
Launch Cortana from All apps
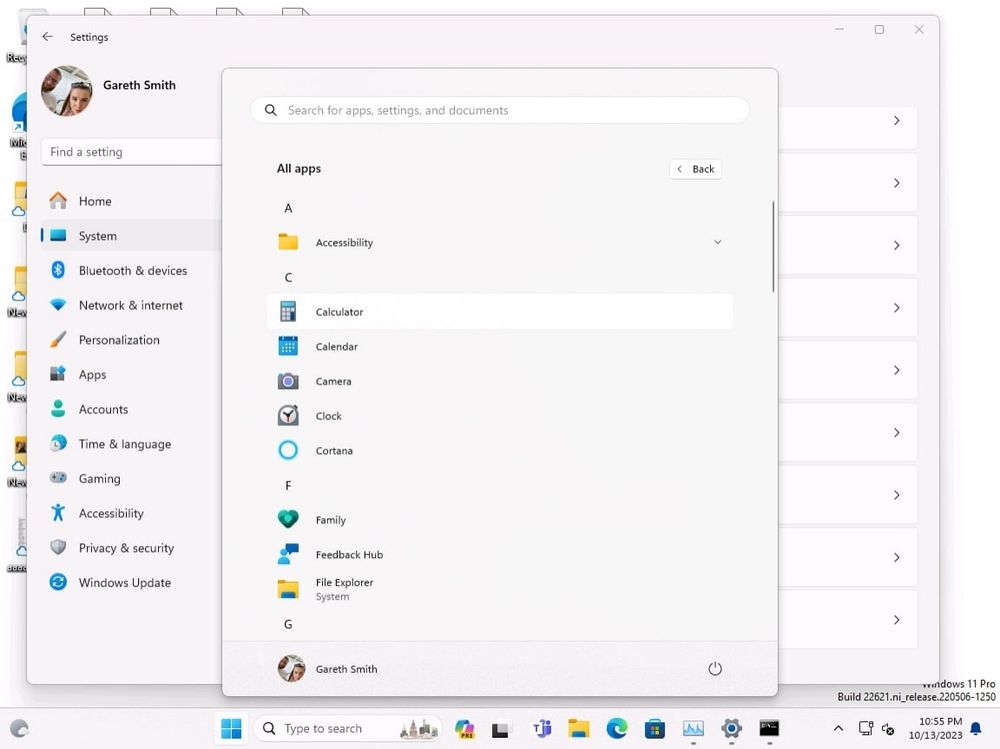tap(499, 450)
